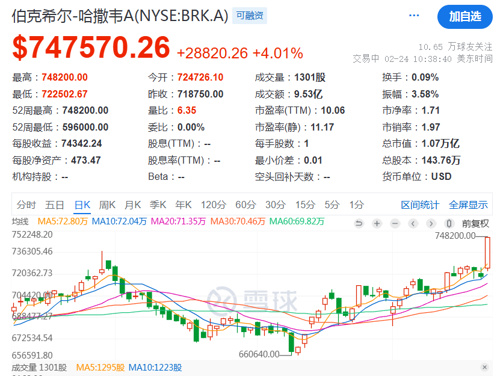Click the candlestick style icon beside 前复权
Image resolution: width=500 pixels, height=376 pixels.
[449, 223]
